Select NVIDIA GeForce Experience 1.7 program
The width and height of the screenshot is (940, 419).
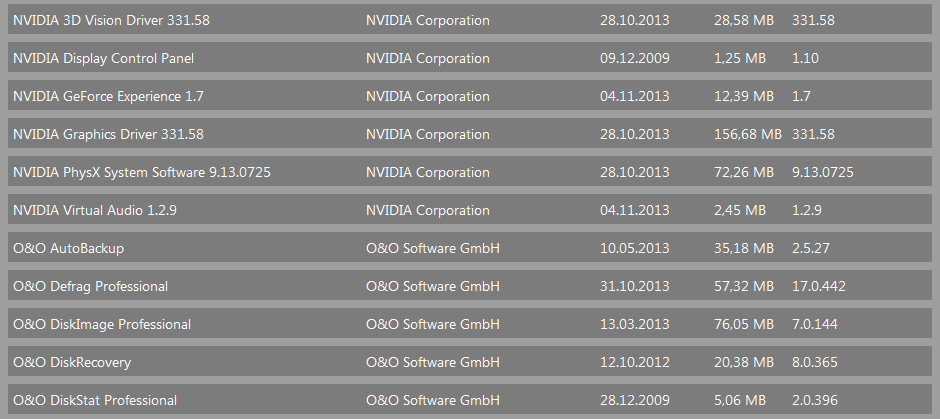101,96
